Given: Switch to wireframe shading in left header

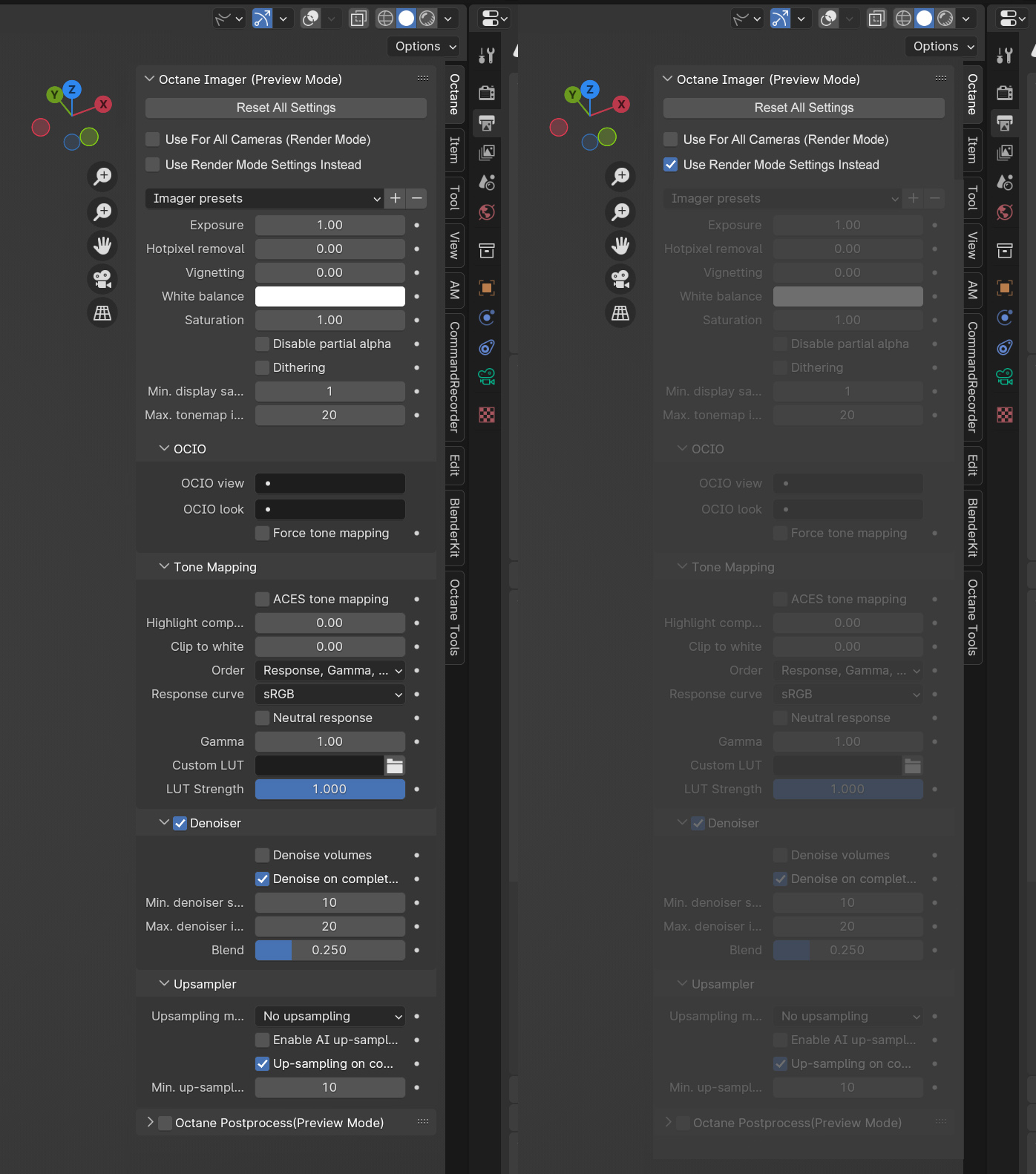Looking at the screenshot, I should click(385, 19).
